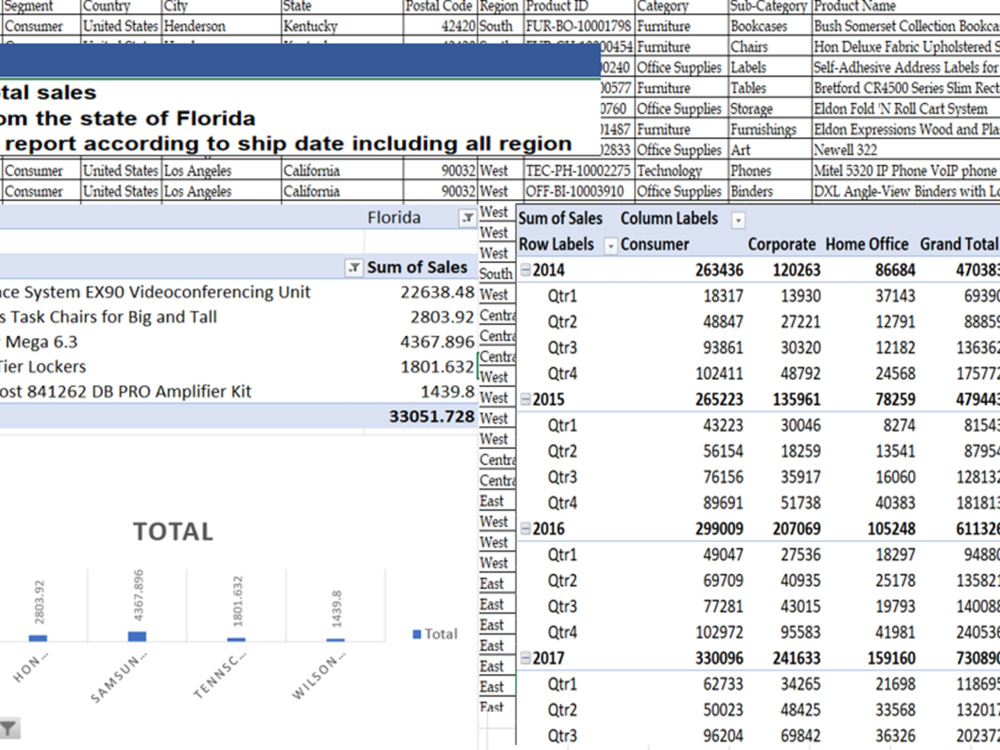
Task: Select the TOTAL chart title
Action: 173,532
